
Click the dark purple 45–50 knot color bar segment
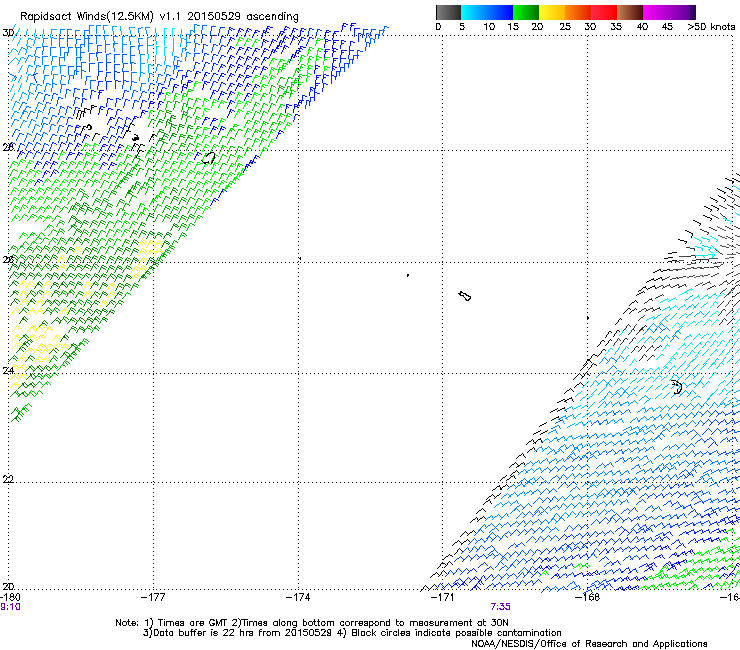click(682, 12)
